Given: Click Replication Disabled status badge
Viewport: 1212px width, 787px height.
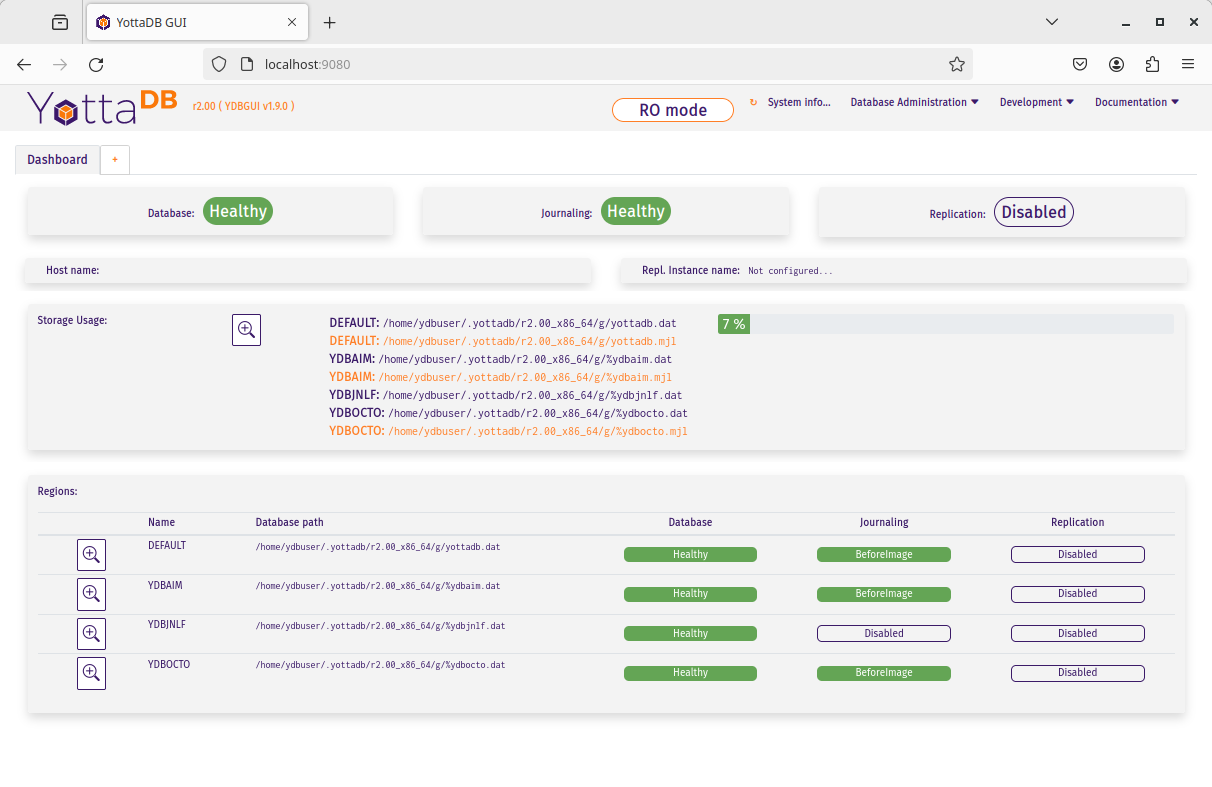Looking at the screenshot, I should click(1034, 212).
